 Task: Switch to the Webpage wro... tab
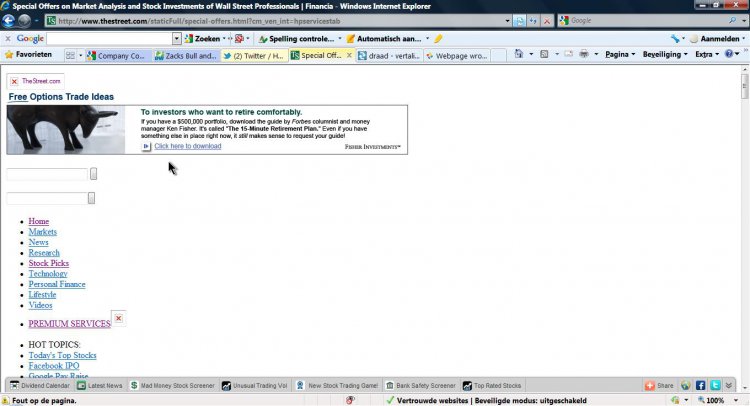pyautogui.click(x=457, y=55)
